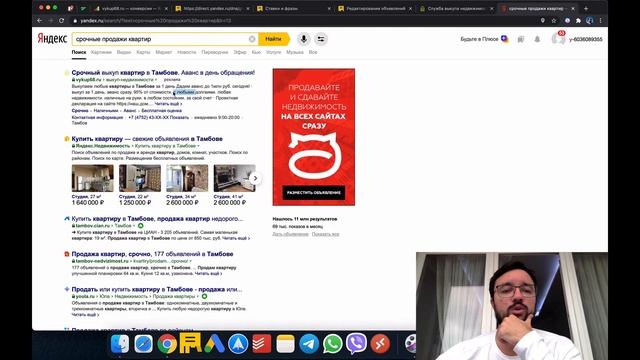Click the yandex.ru address bar

pyautogui.click(x=302, y=20)
